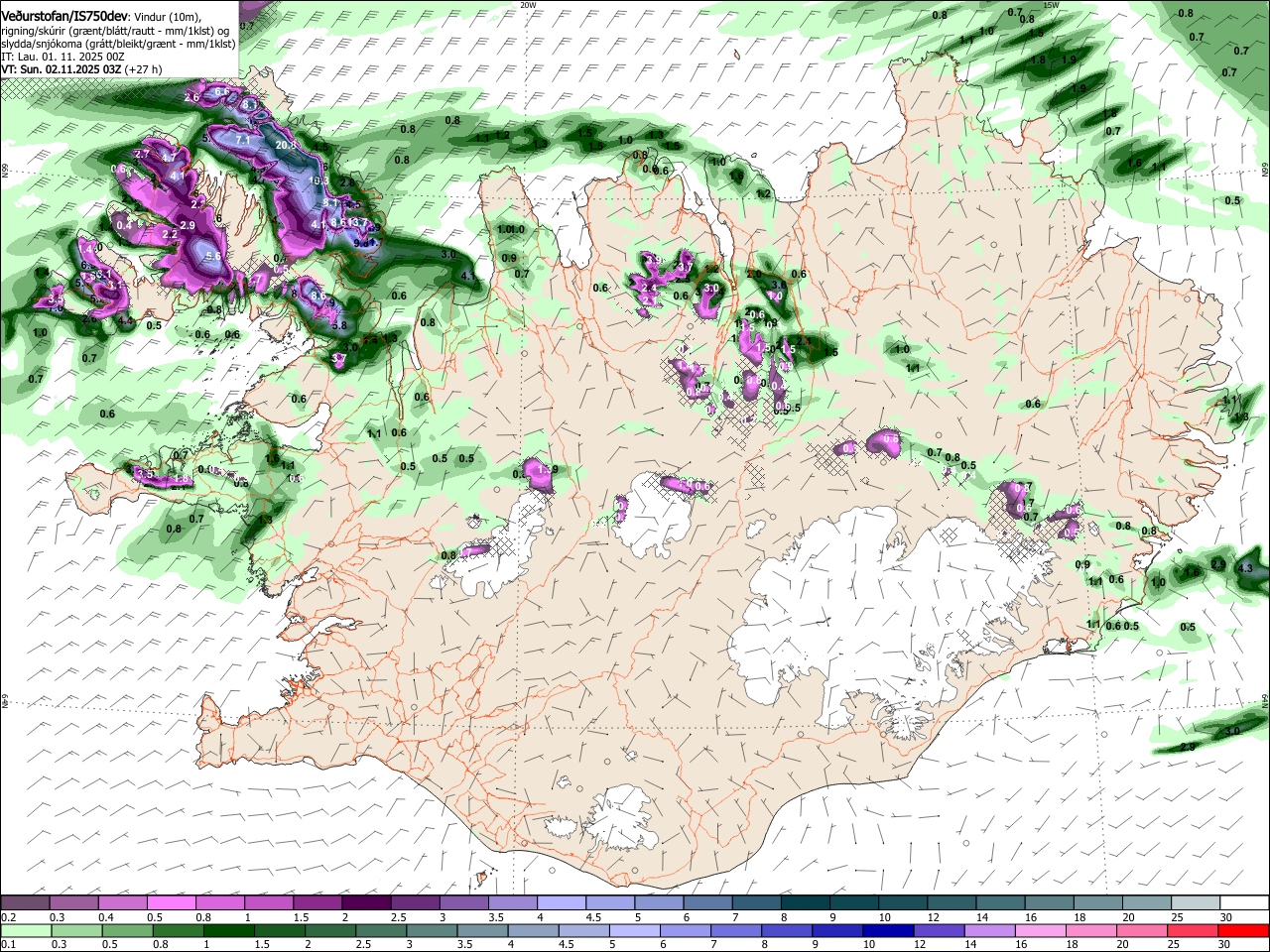Viewport: 1270px width, 952px height.
Task: Click the 4.3 value off the east coast
Action: click(1247, 567)
